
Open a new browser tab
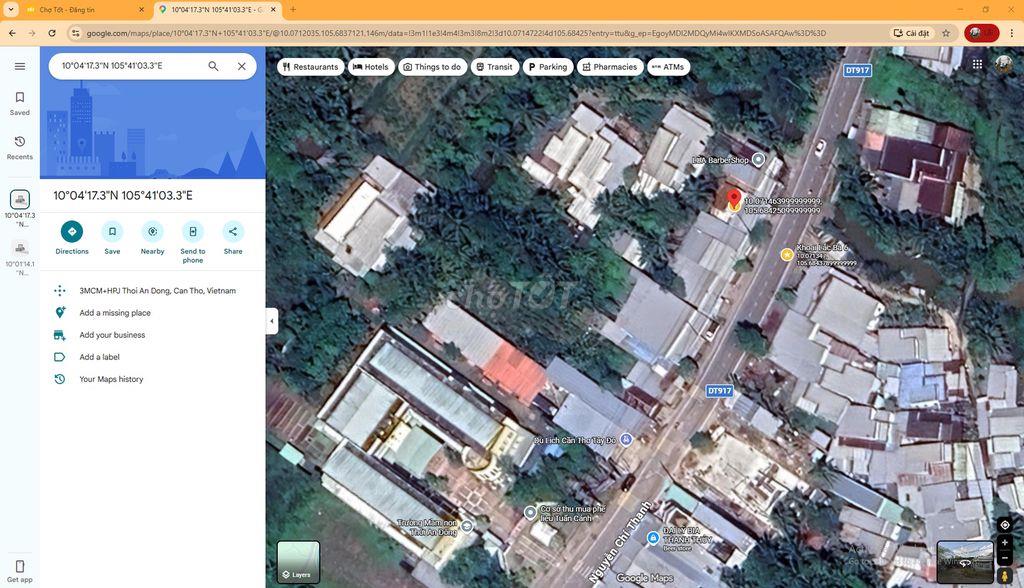point(293,10)
